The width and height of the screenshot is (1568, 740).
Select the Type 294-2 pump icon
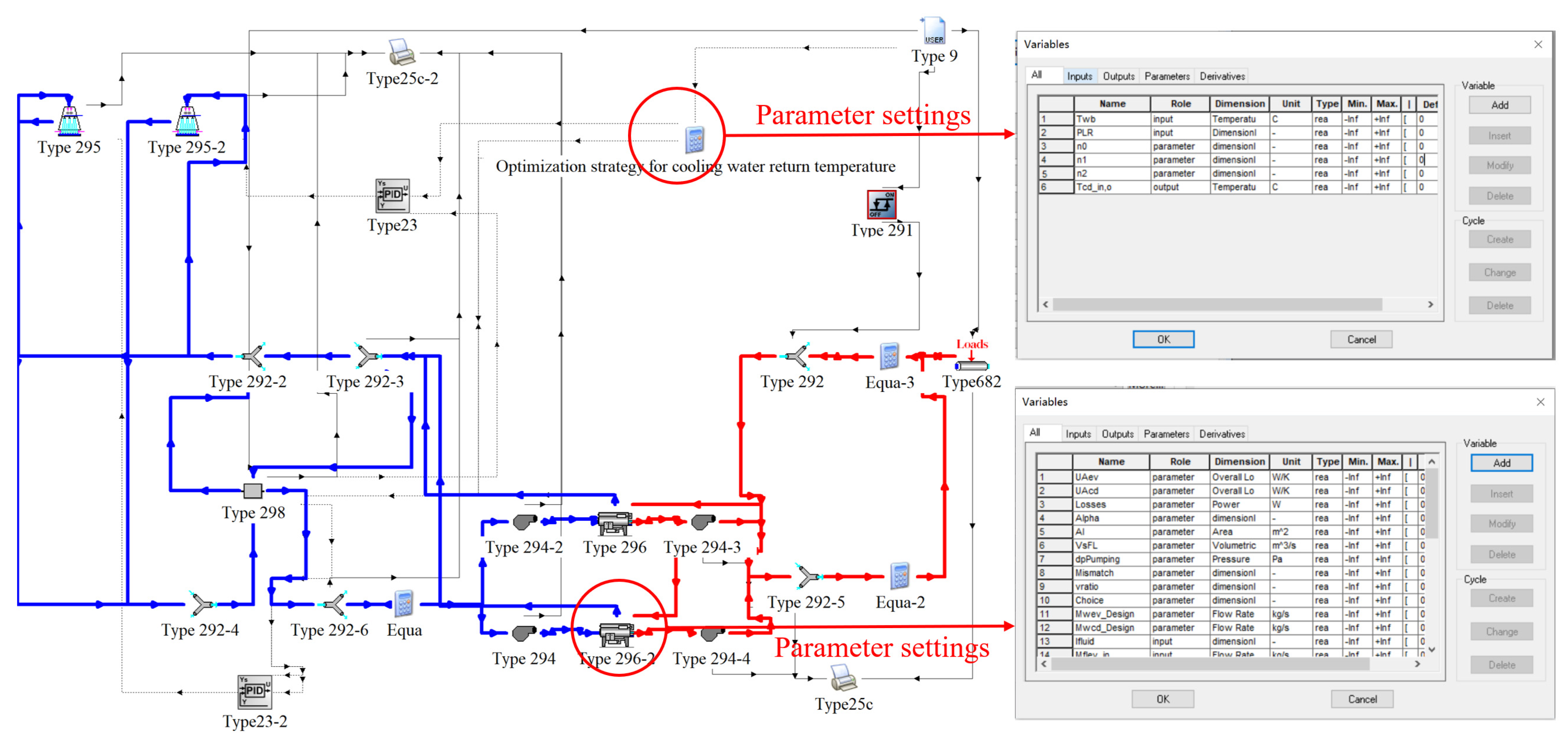point(524,522)
